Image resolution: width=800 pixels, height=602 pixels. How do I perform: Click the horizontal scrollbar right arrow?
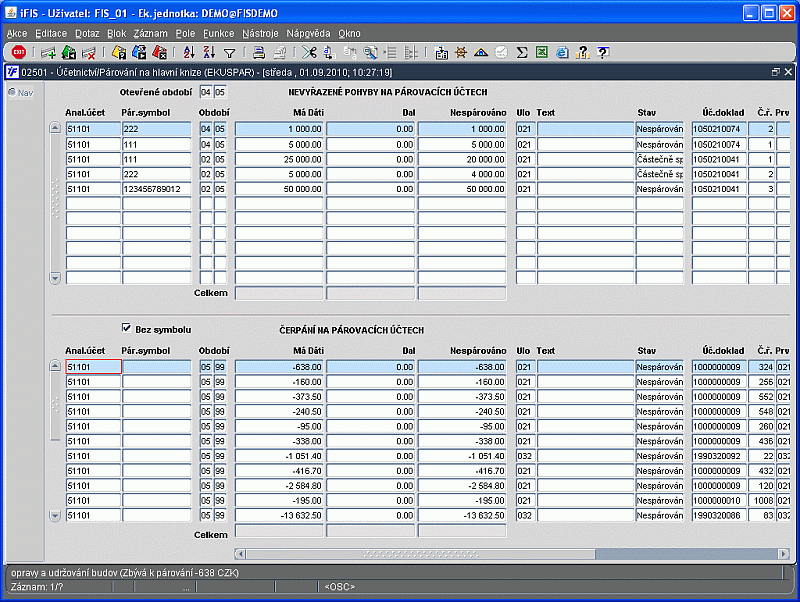point(784,552)
